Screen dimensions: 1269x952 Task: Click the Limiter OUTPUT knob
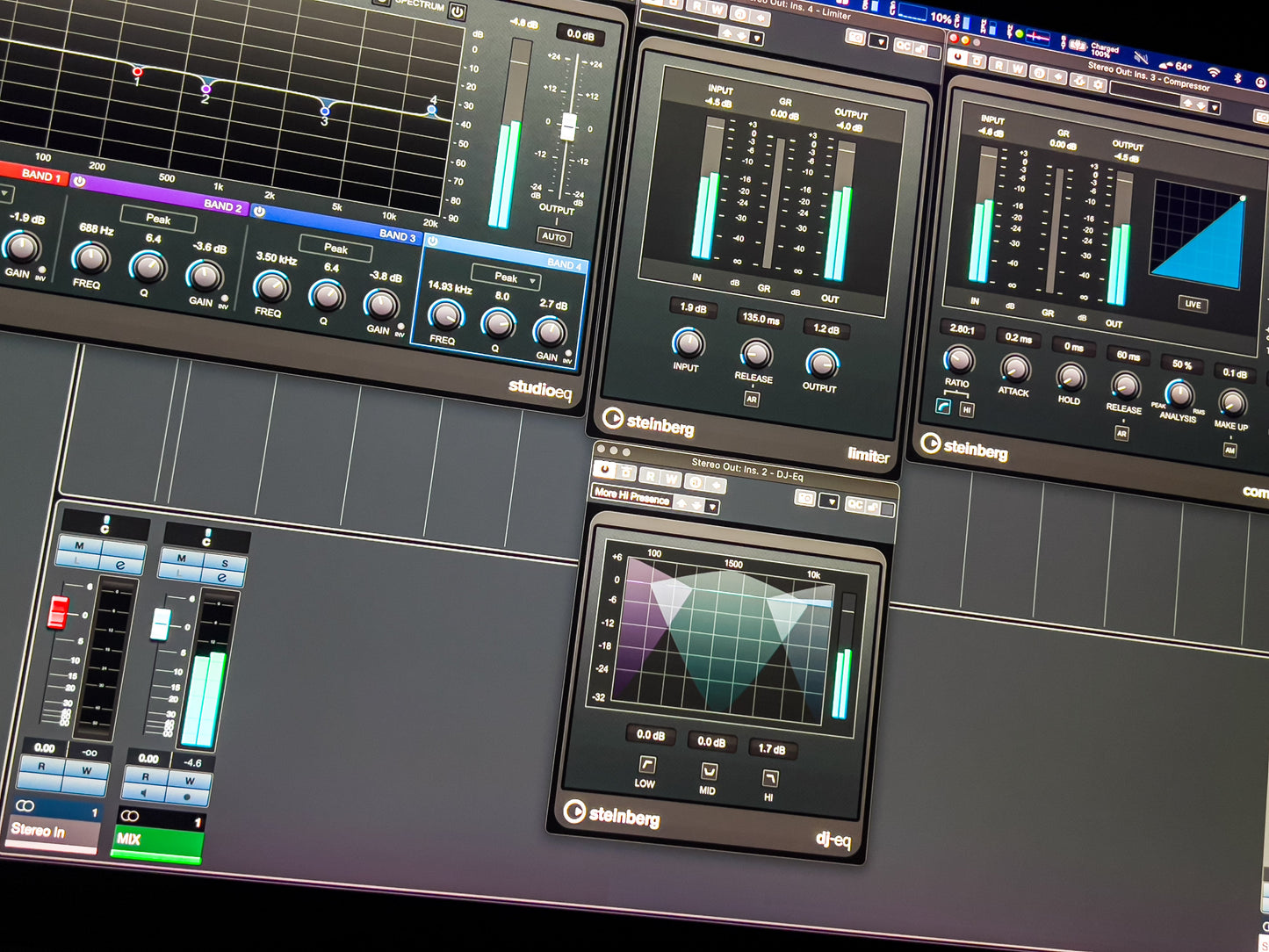coord(822,363)
